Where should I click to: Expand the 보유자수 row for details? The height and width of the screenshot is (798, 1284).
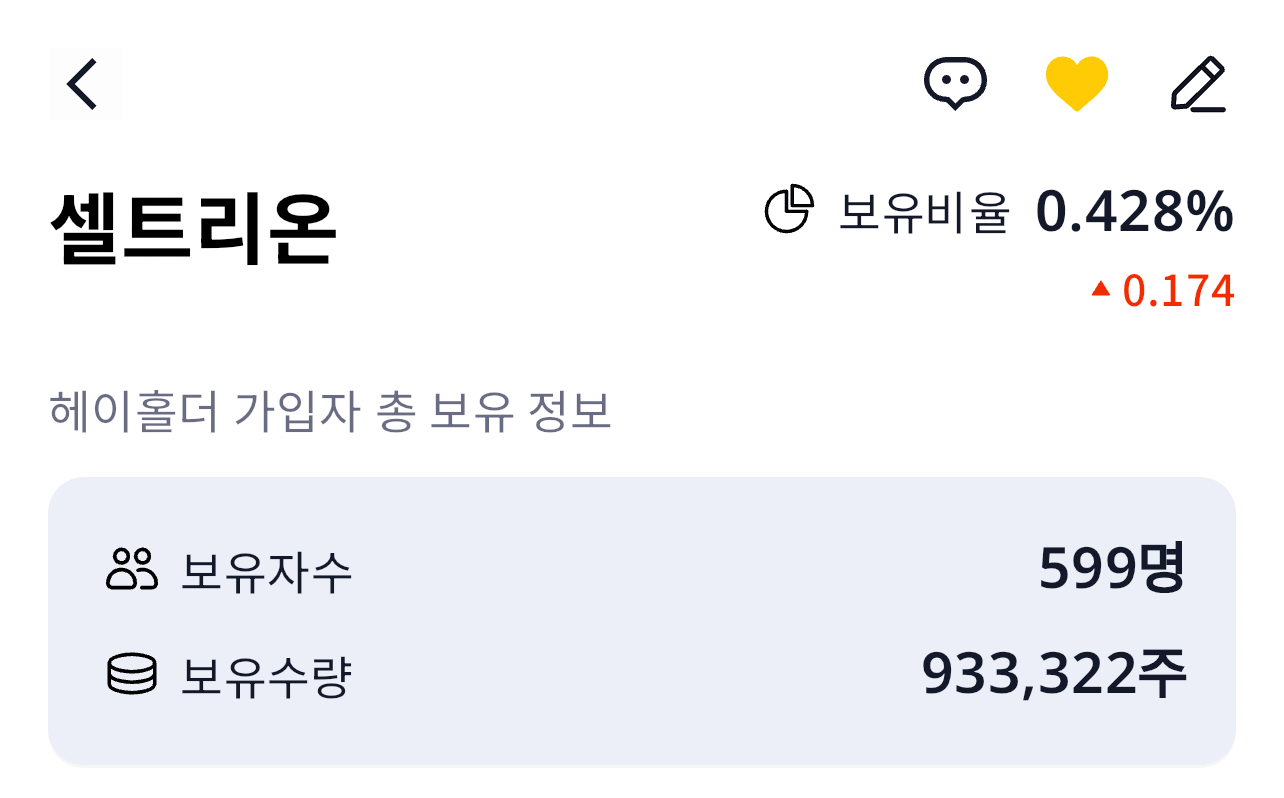[640, 570]
